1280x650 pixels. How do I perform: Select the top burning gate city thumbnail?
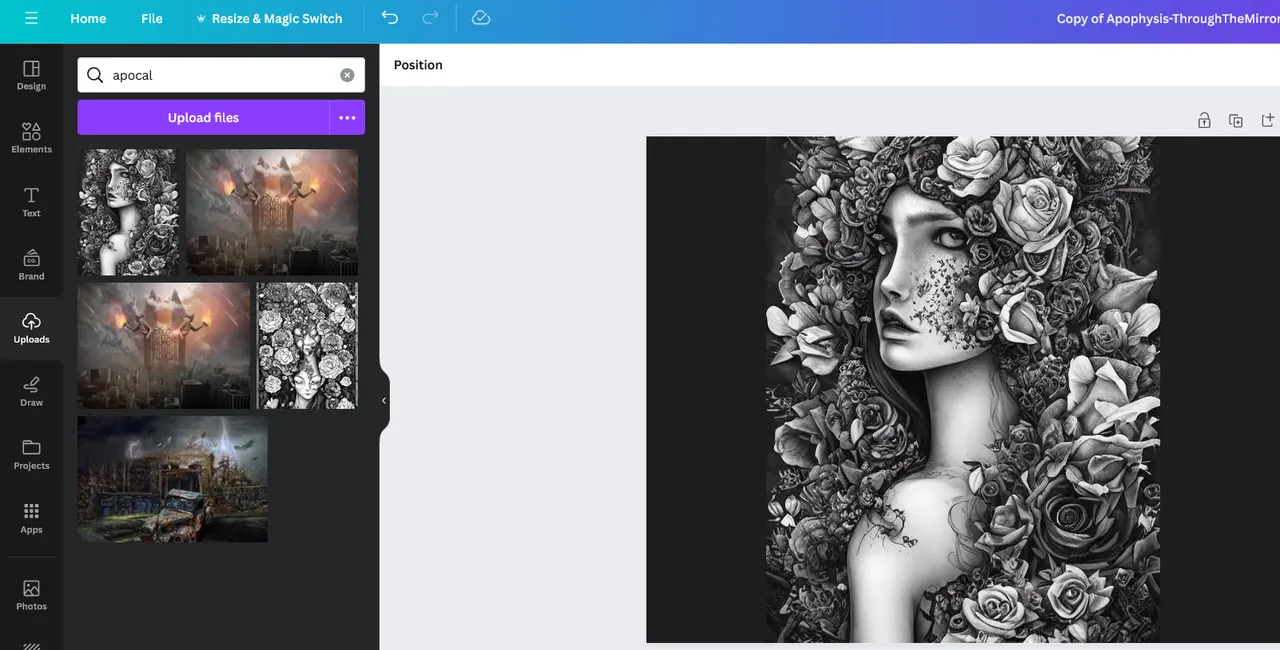[x=272, y=212]
